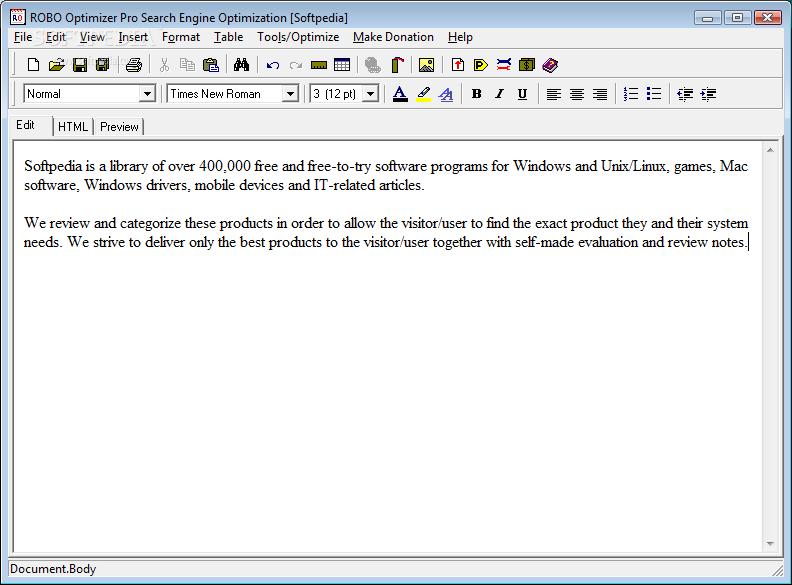Open the Insert menu
This screenshot has height=585, width=792.
click(x=133, y=37)
